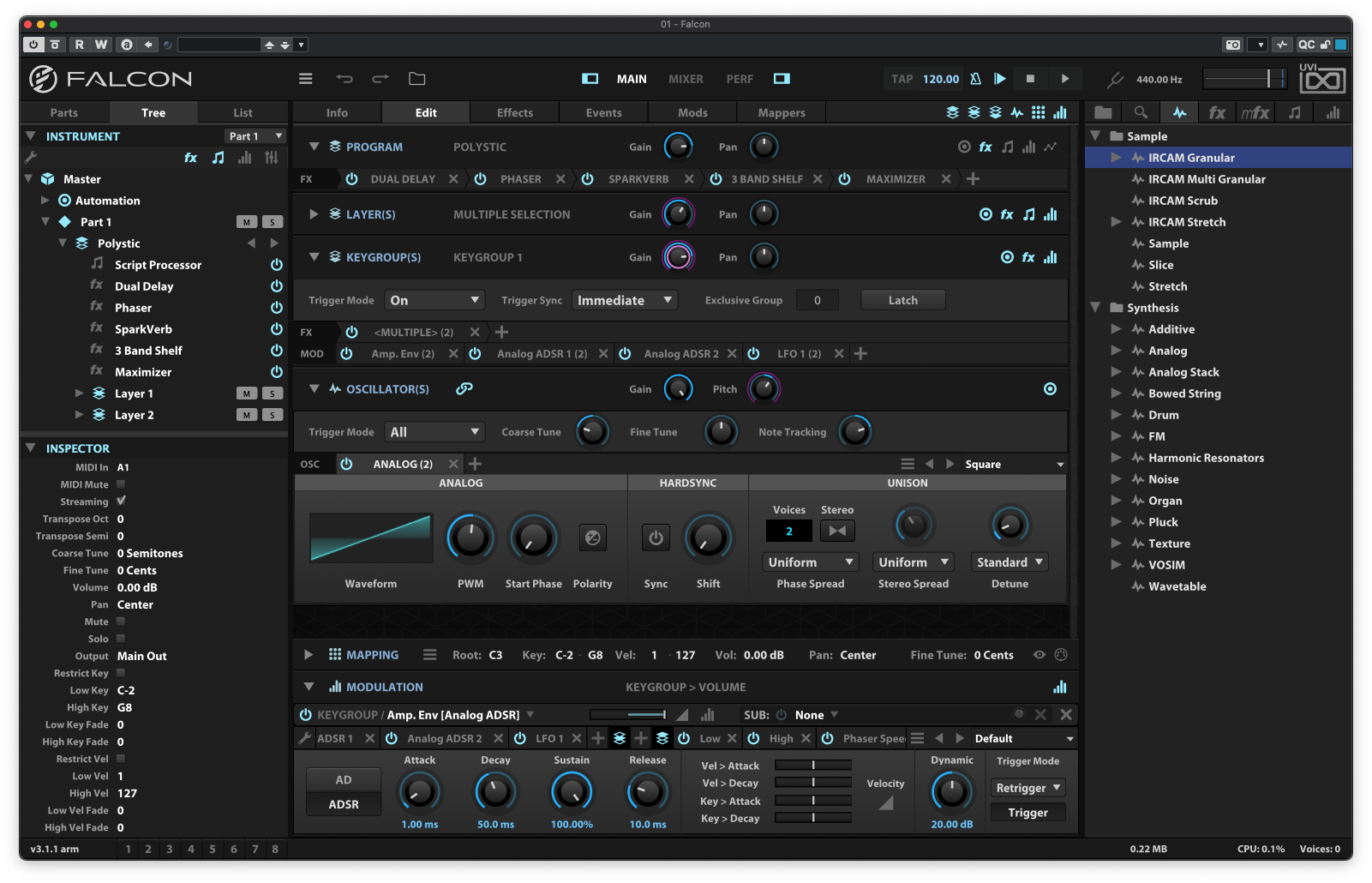Expand the Additive synthesis category
The image size is (1372, 883).
[1116, 329]
